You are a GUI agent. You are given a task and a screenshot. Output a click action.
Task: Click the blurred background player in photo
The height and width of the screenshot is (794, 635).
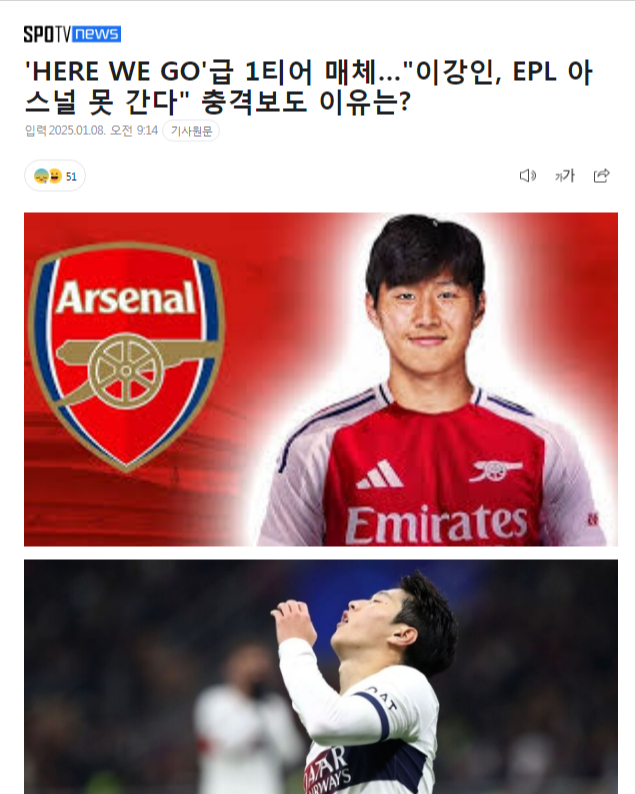[246, 719]
